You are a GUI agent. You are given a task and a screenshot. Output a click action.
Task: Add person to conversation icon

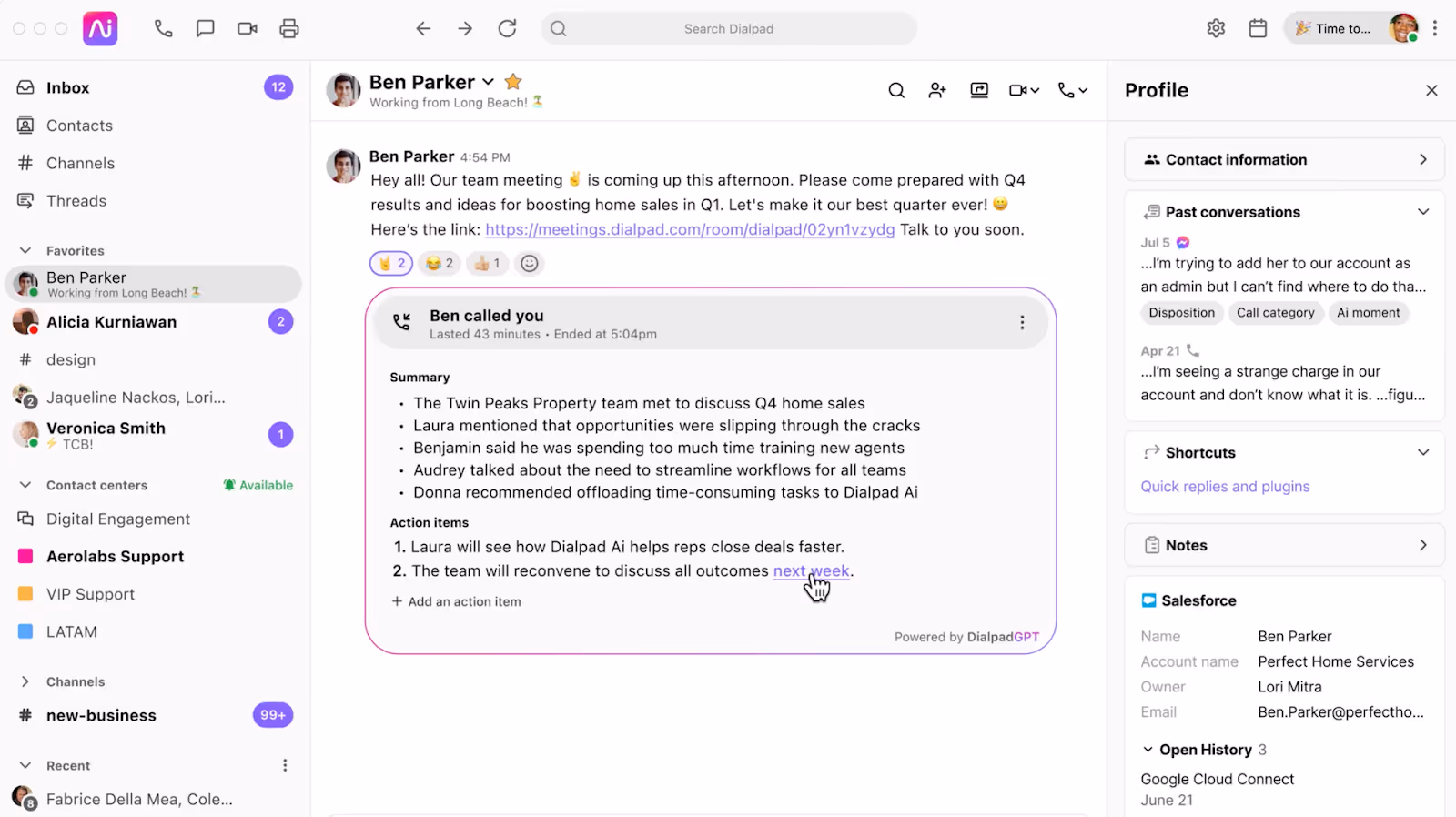coord(937,90)
